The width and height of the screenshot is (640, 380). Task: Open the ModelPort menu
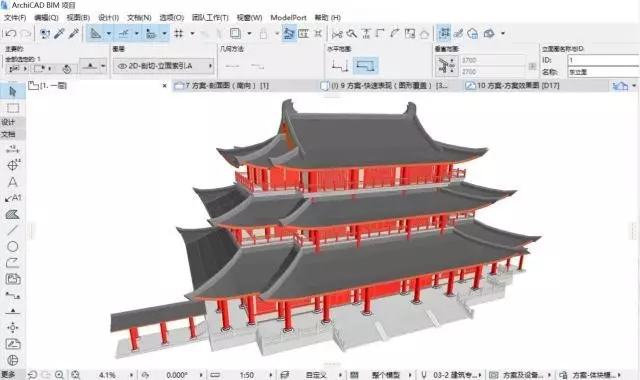(x=288, y=18)
